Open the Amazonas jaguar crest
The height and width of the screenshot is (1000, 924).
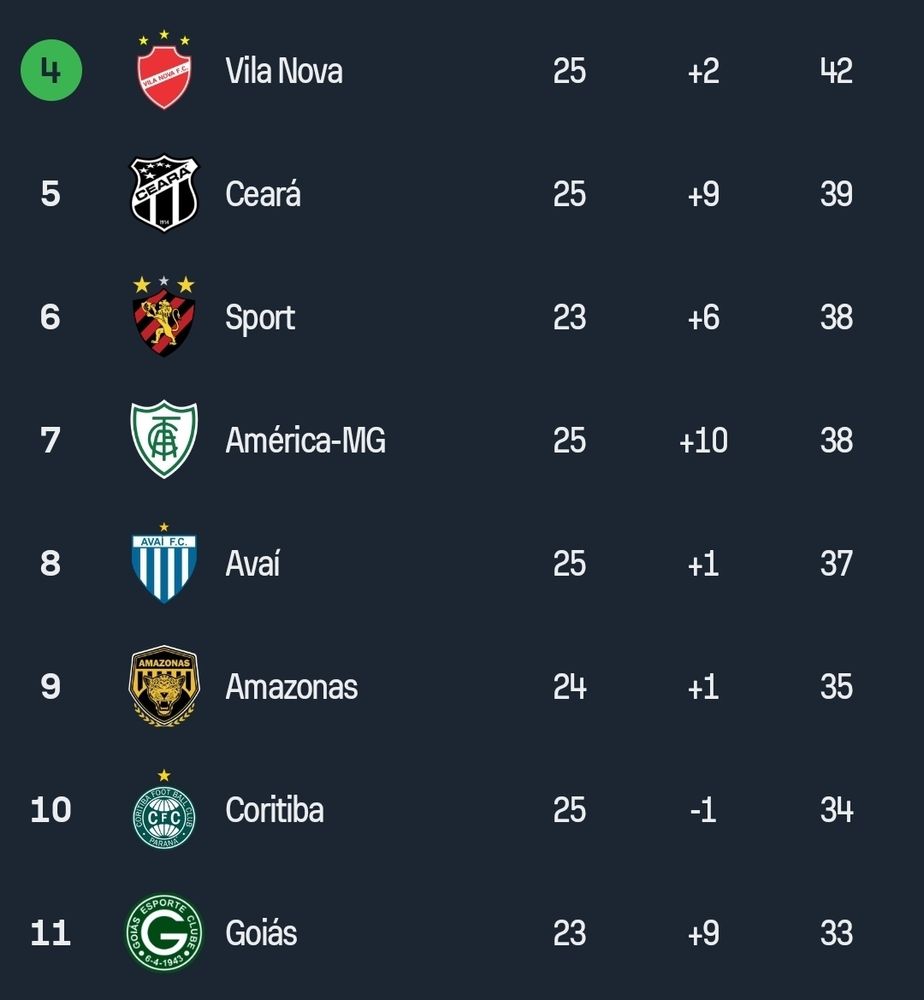(x=164, y=686)
